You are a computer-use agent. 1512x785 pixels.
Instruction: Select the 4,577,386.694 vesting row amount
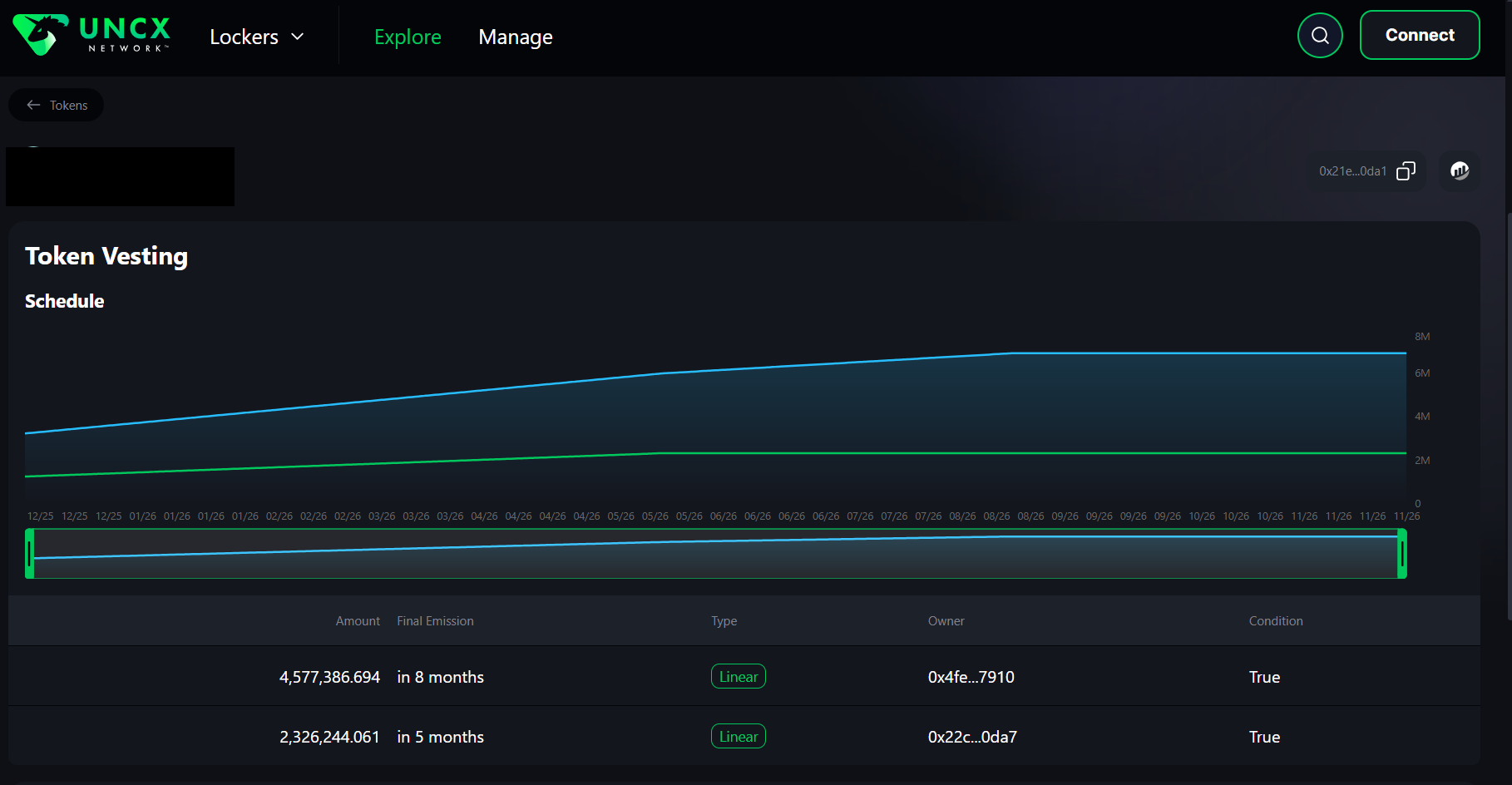coord(329,677)
